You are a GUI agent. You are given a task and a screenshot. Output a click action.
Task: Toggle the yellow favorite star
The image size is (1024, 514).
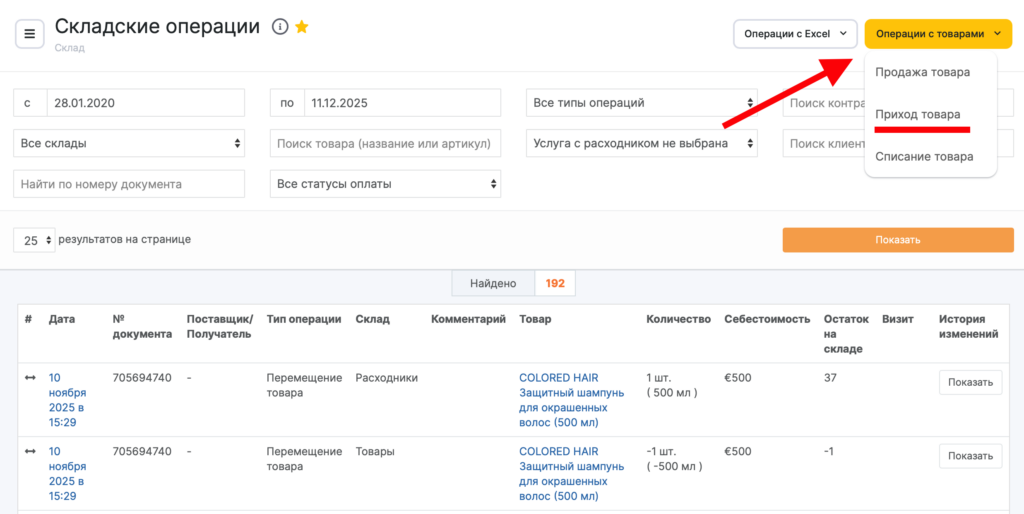[301, 27]
